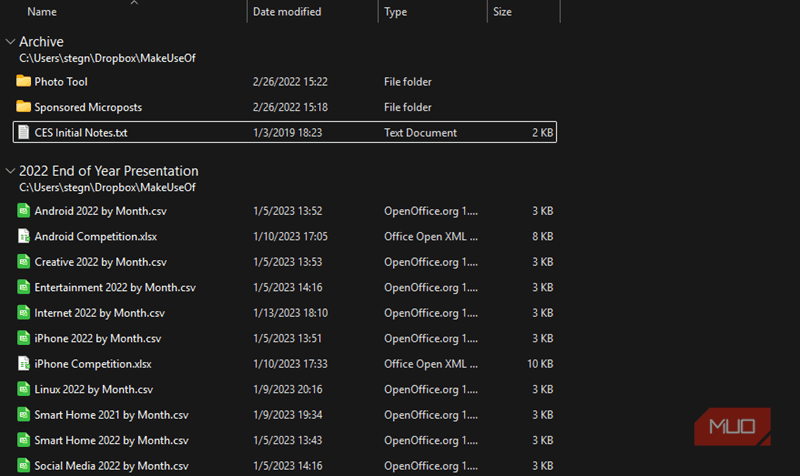
Task: Select the 2022 End of Year Presentation heading
Action: click(109, 171)
